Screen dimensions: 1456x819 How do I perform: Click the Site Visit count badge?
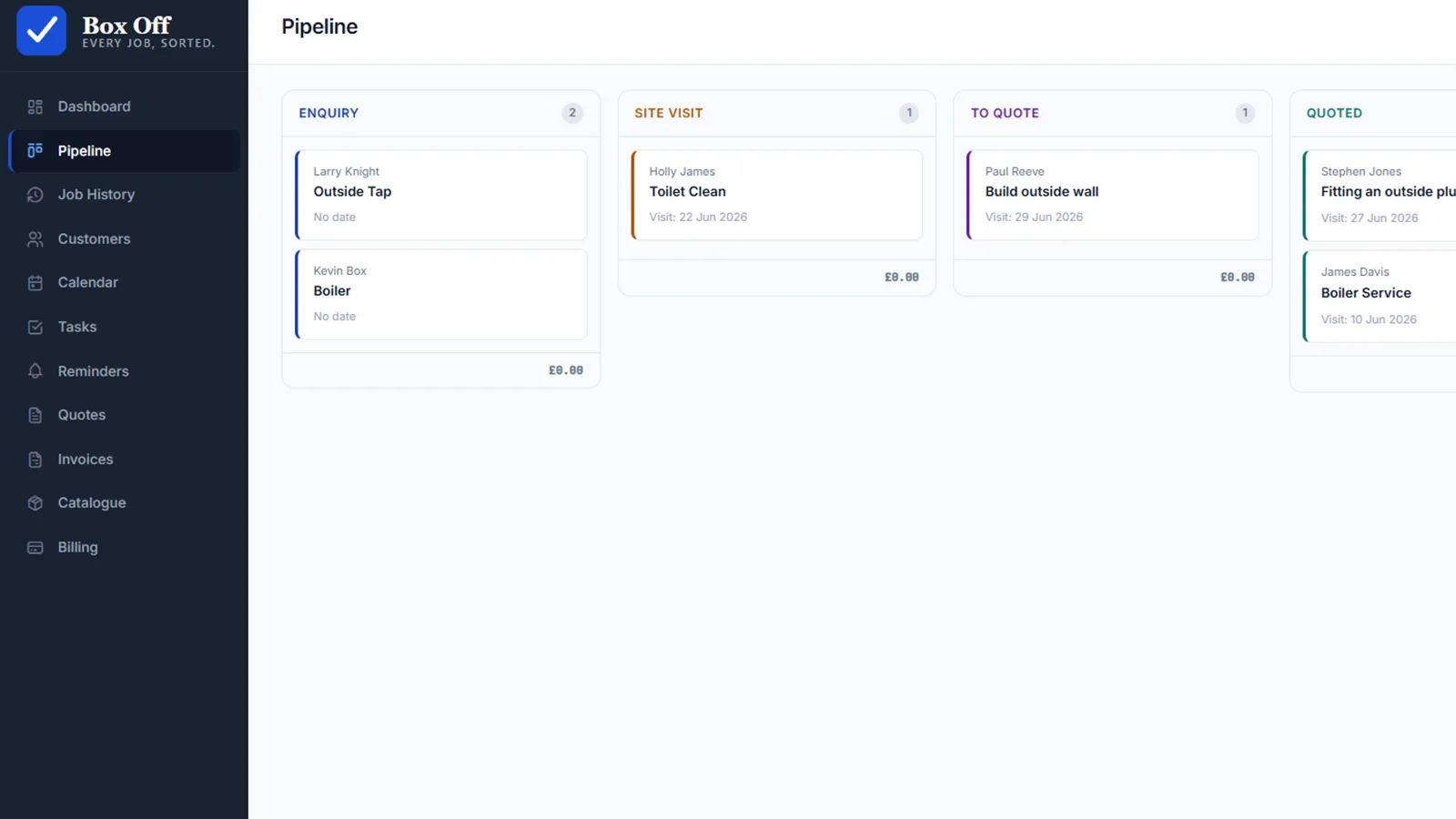(x=909, y=113)
